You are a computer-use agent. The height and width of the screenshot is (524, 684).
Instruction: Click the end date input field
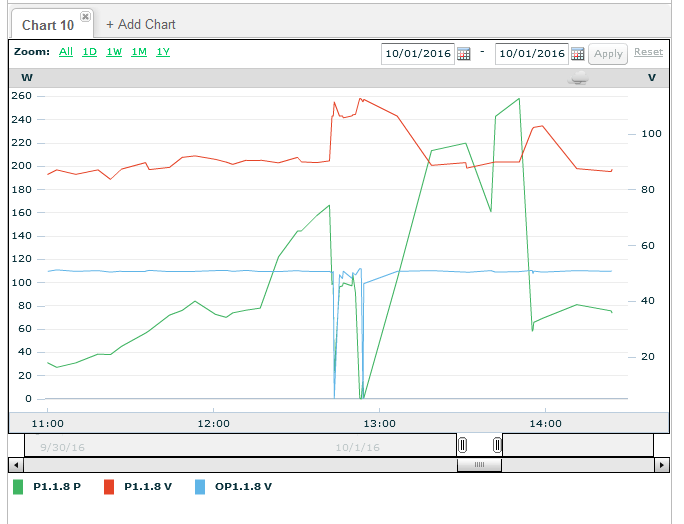pyautogui.click(x=532, y=54)
